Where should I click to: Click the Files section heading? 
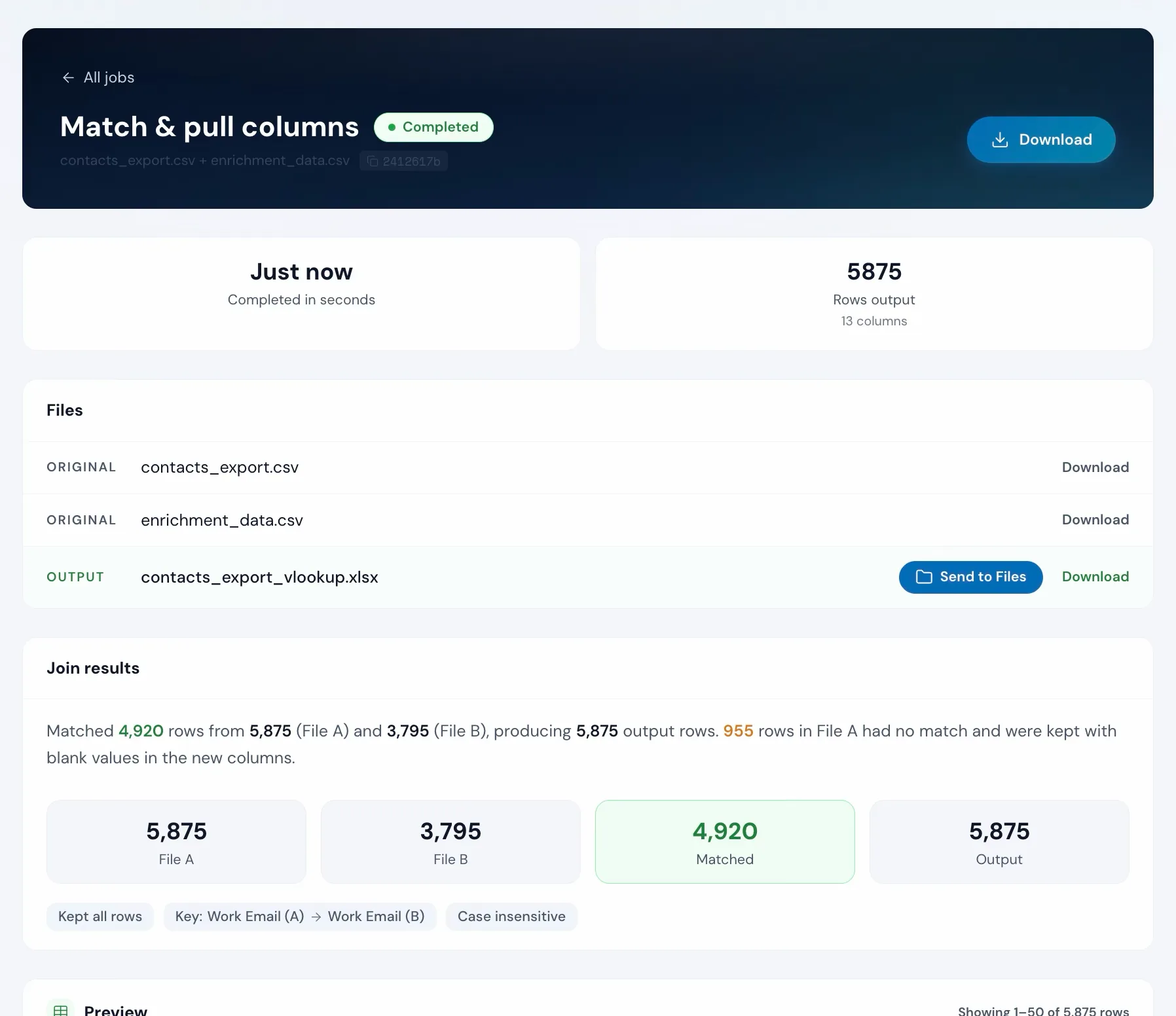coord(65,410)
